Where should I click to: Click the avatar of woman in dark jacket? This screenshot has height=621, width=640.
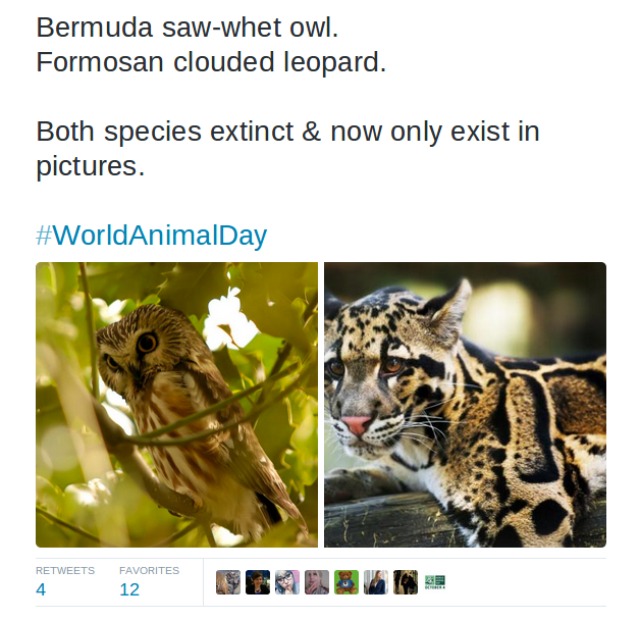[x=376, y=582]
